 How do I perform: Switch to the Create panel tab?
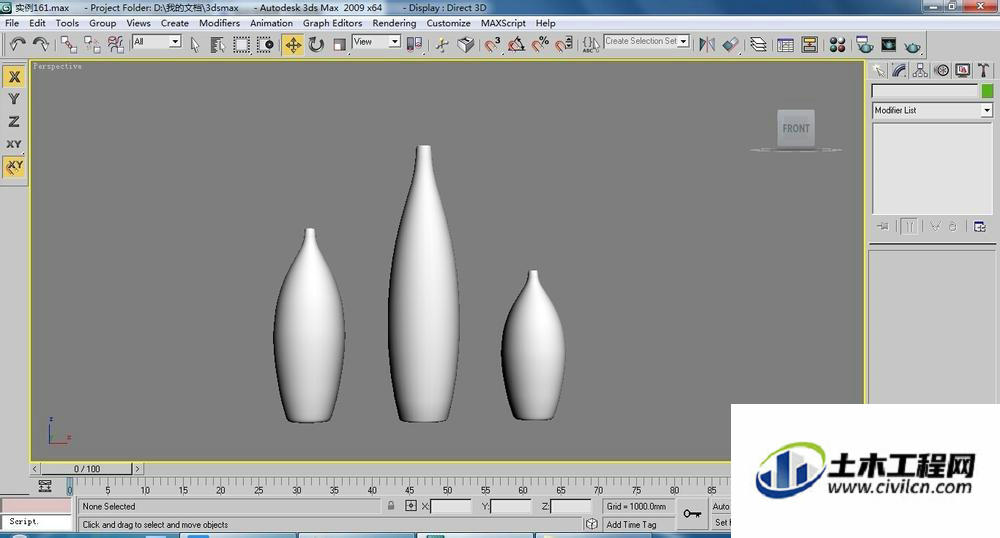coord(879,71)
